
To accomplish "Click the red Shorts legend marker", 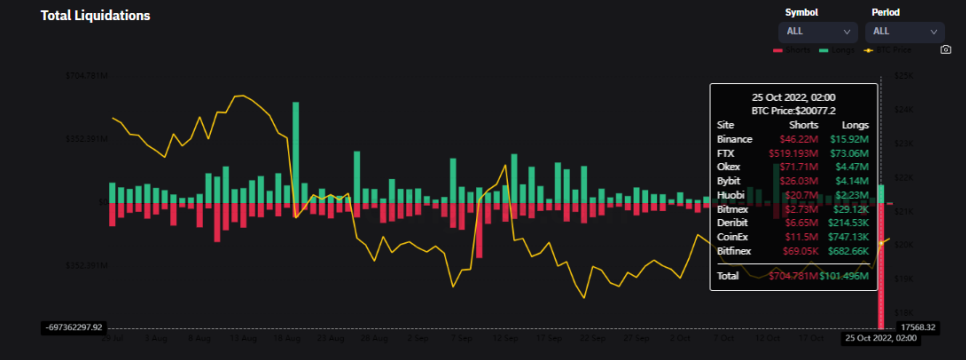I will tap(777, 51).
